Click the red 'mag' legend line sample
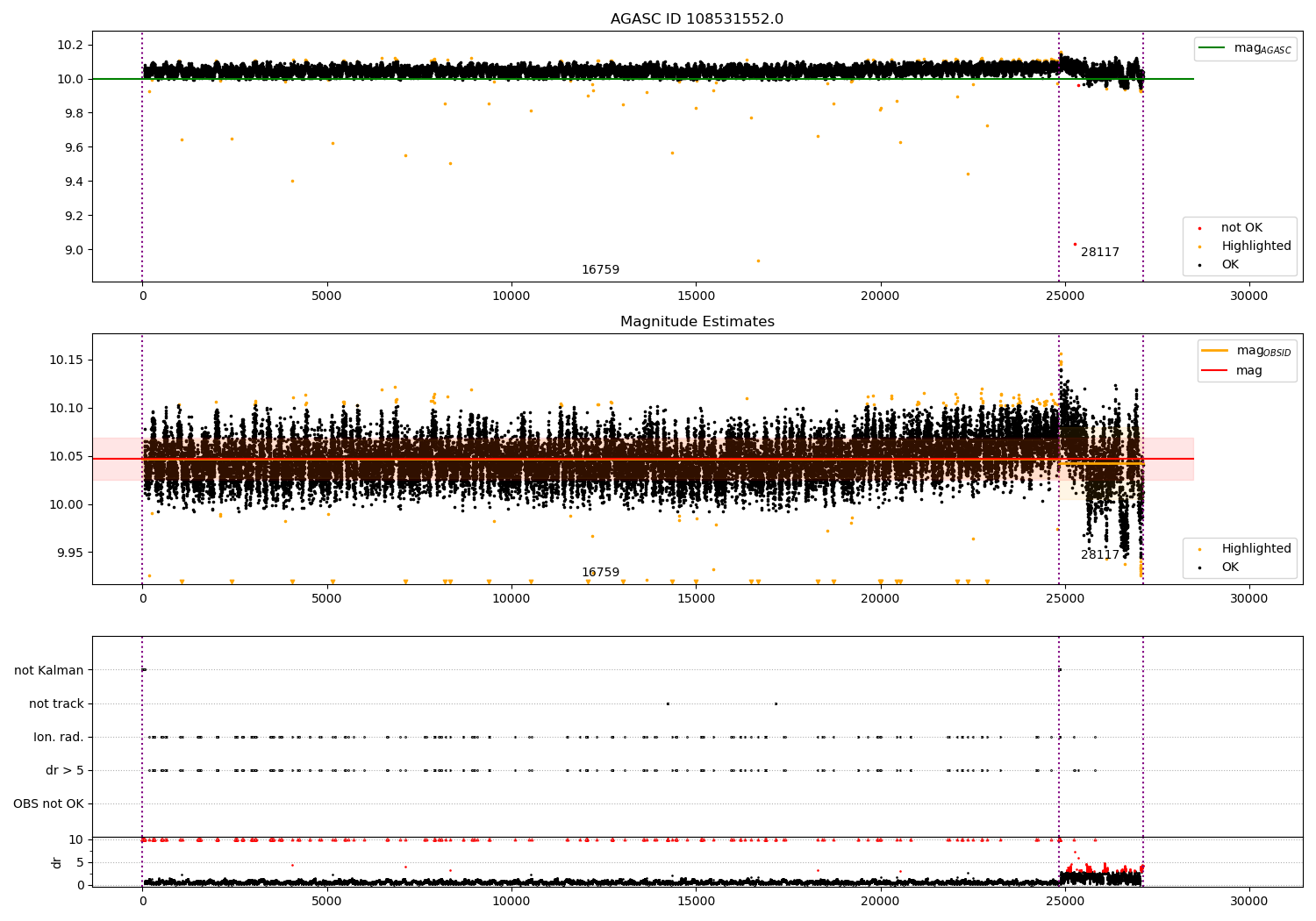 1215,371
